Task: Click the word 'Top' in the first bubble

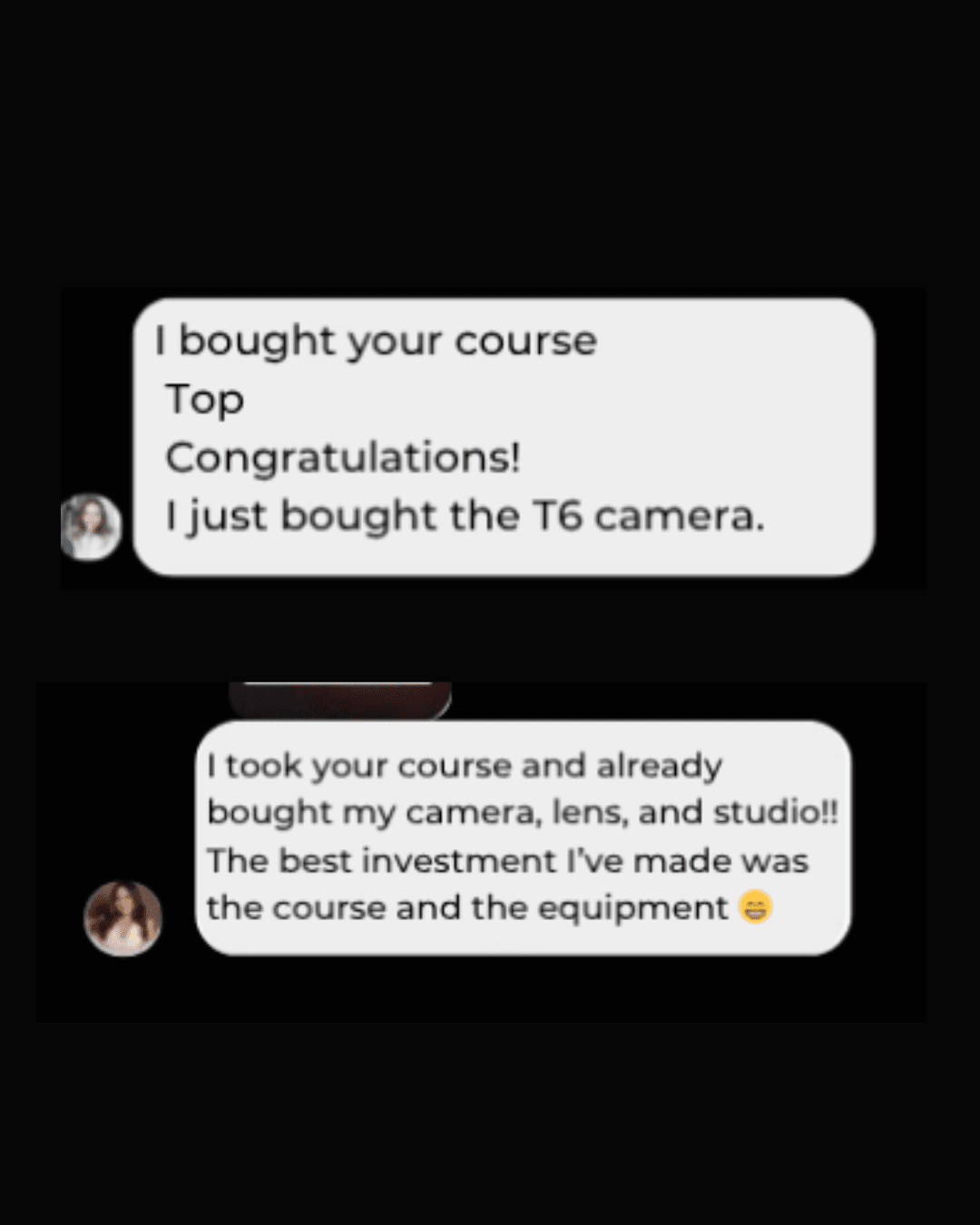Action: coord(205,400)
